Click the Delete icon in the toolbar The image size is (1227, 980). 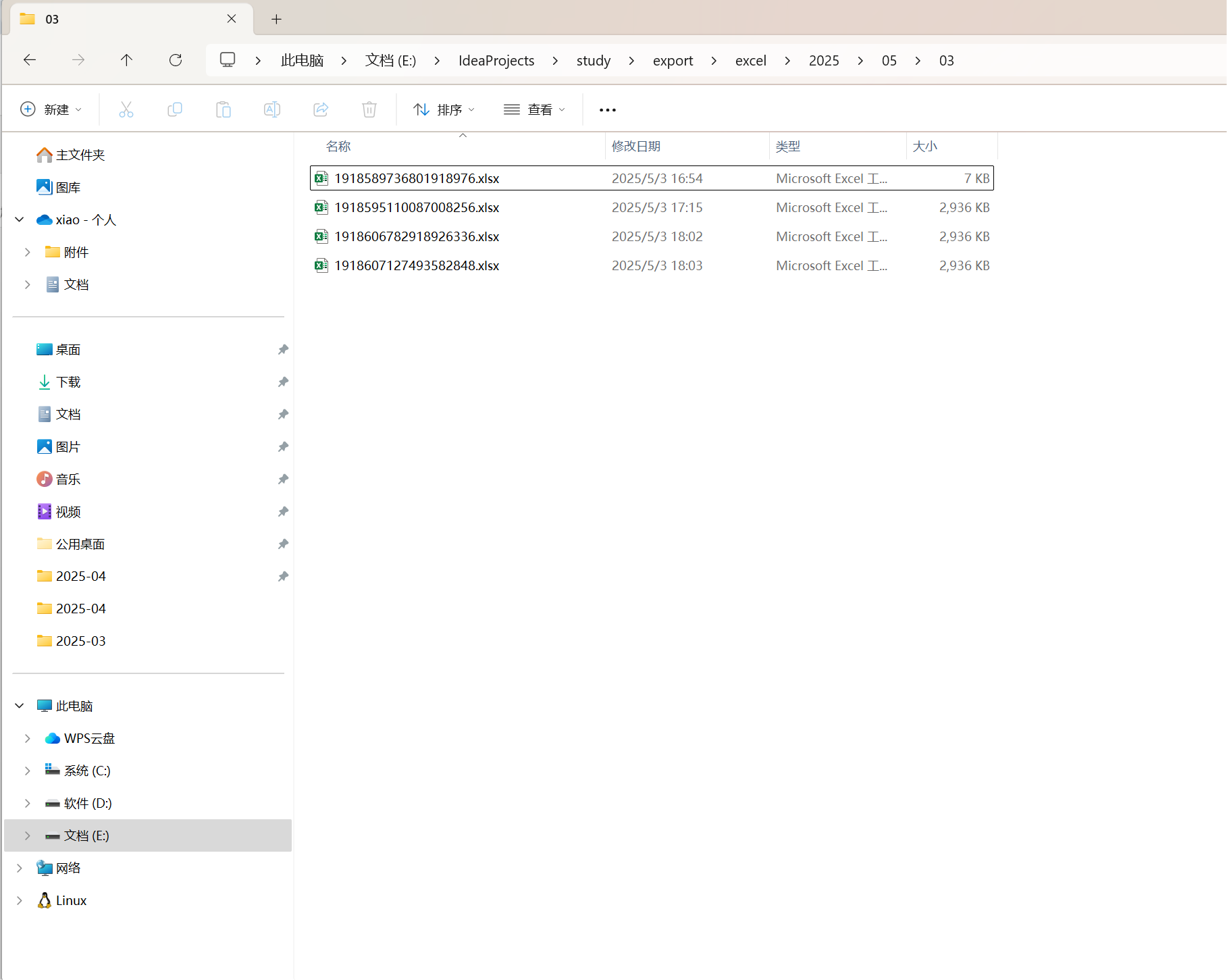point(369,109)
